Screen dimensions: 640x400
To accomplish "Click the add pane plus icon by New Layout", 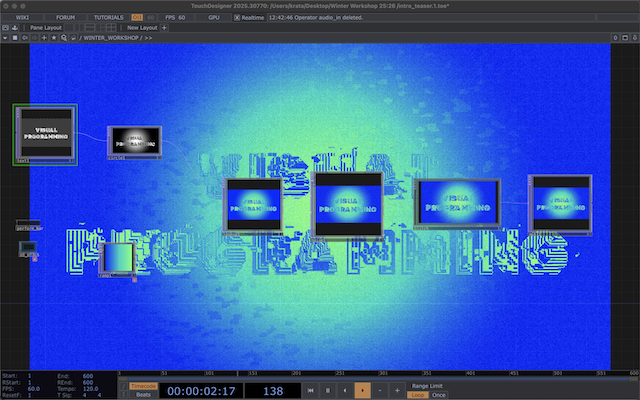I will click(164, 28).
